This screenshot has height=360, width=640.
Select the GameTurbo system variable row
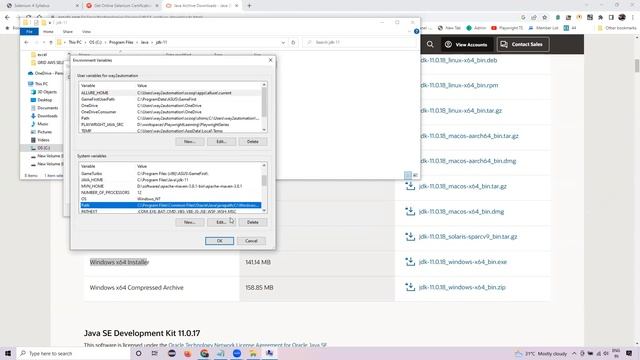170,173
